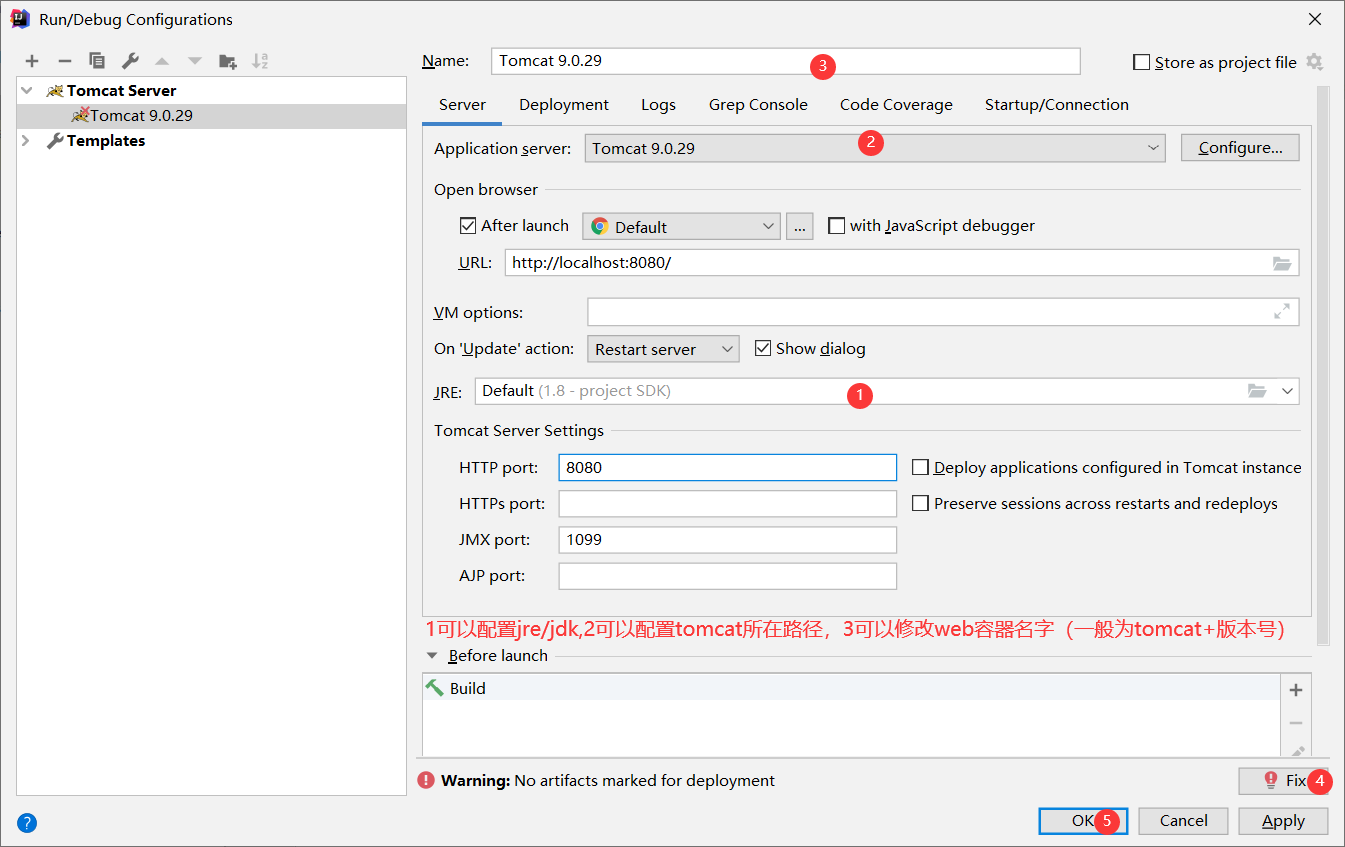Open the help question mark icon

pyautogui.click(x=27, y=823)
